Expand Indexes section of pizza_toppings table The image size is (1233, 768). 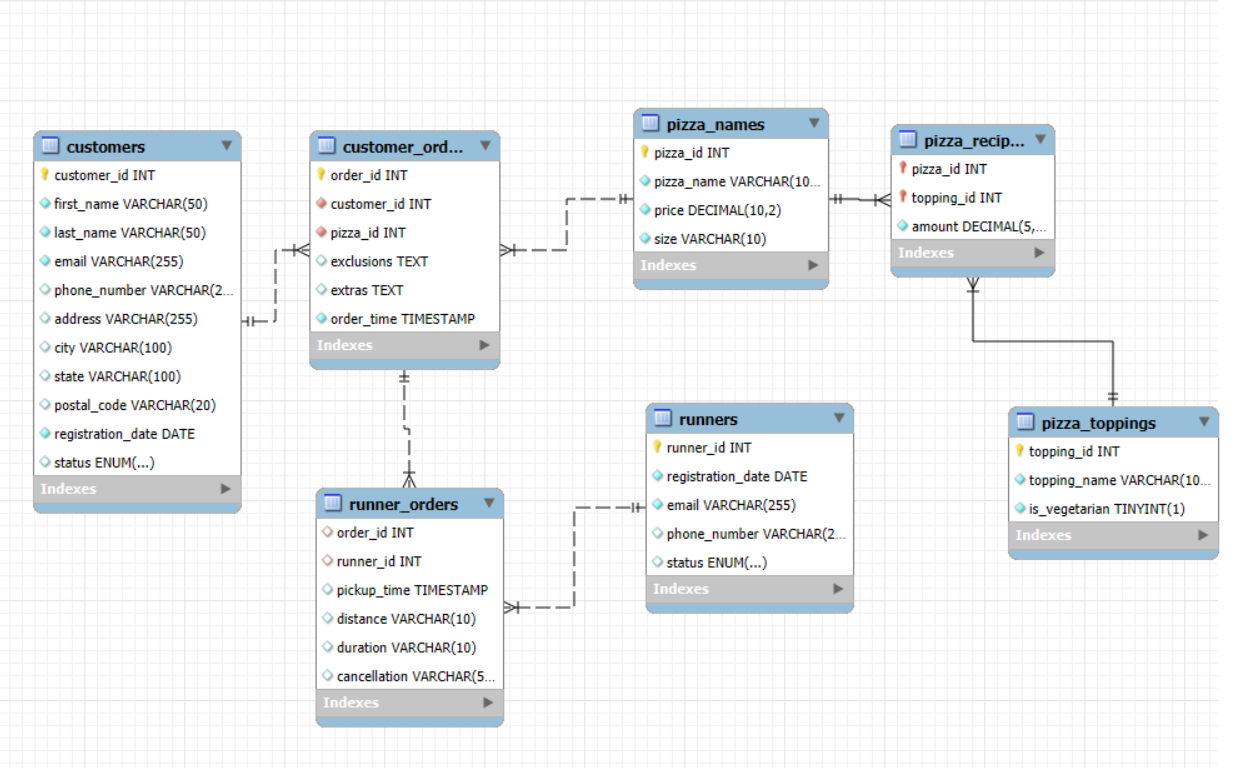point(1202,535)
